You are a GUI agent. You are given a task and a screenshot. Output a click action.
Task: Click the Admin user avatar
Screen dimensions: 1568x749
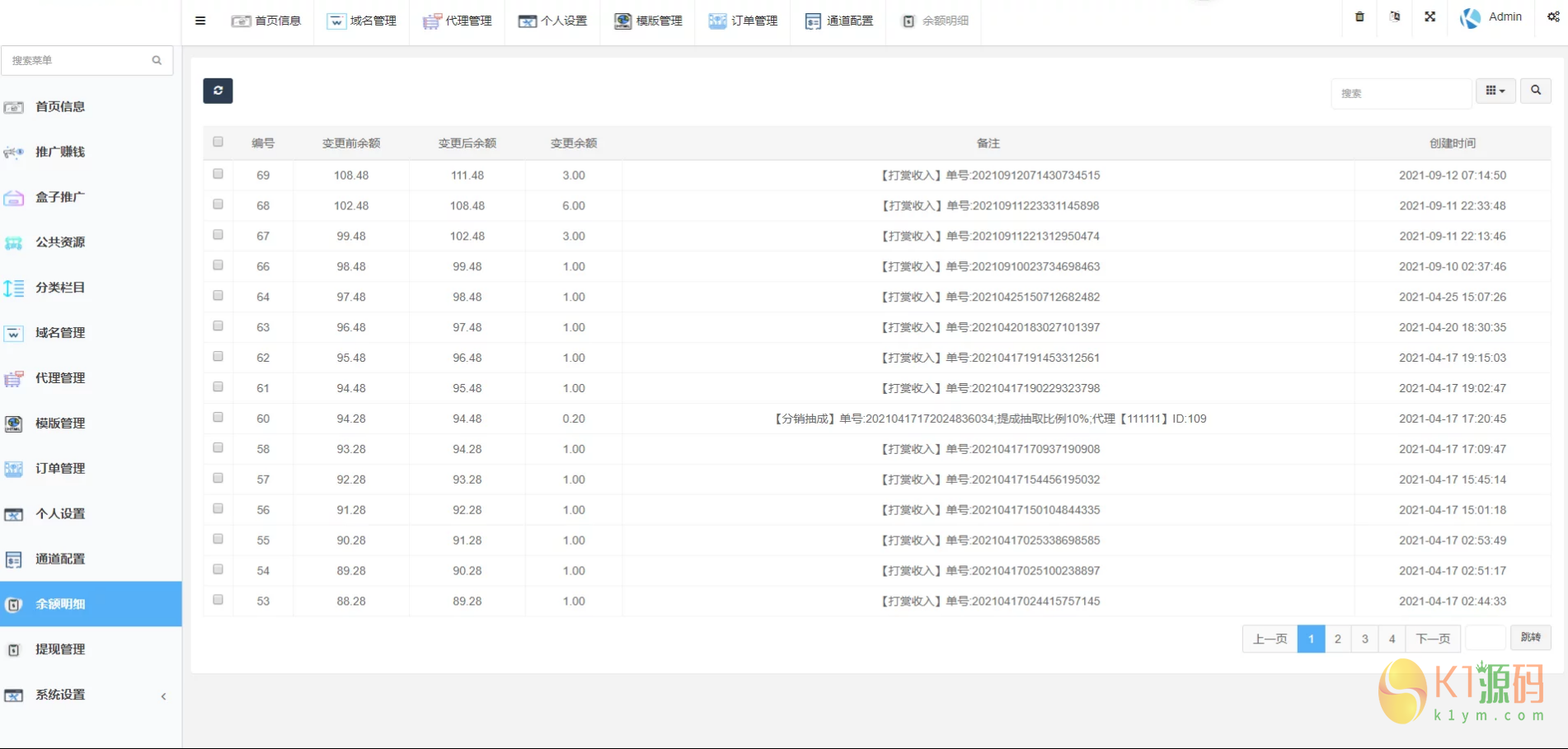1470,17
